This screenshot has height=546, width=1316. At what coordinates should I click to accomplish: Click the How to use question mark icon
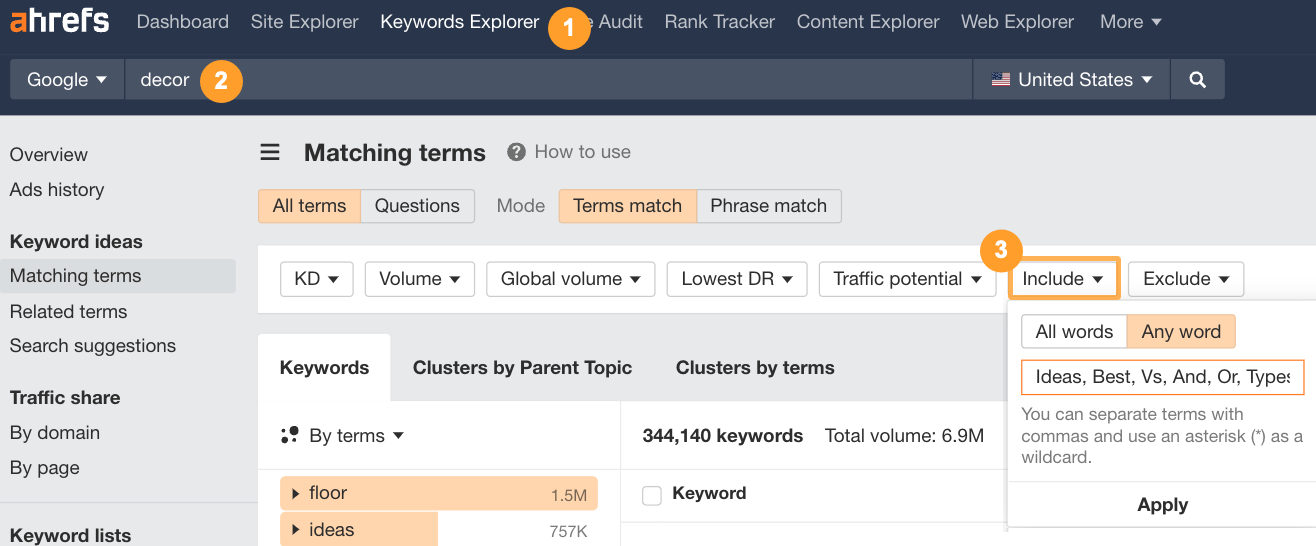tap(516, 152)
